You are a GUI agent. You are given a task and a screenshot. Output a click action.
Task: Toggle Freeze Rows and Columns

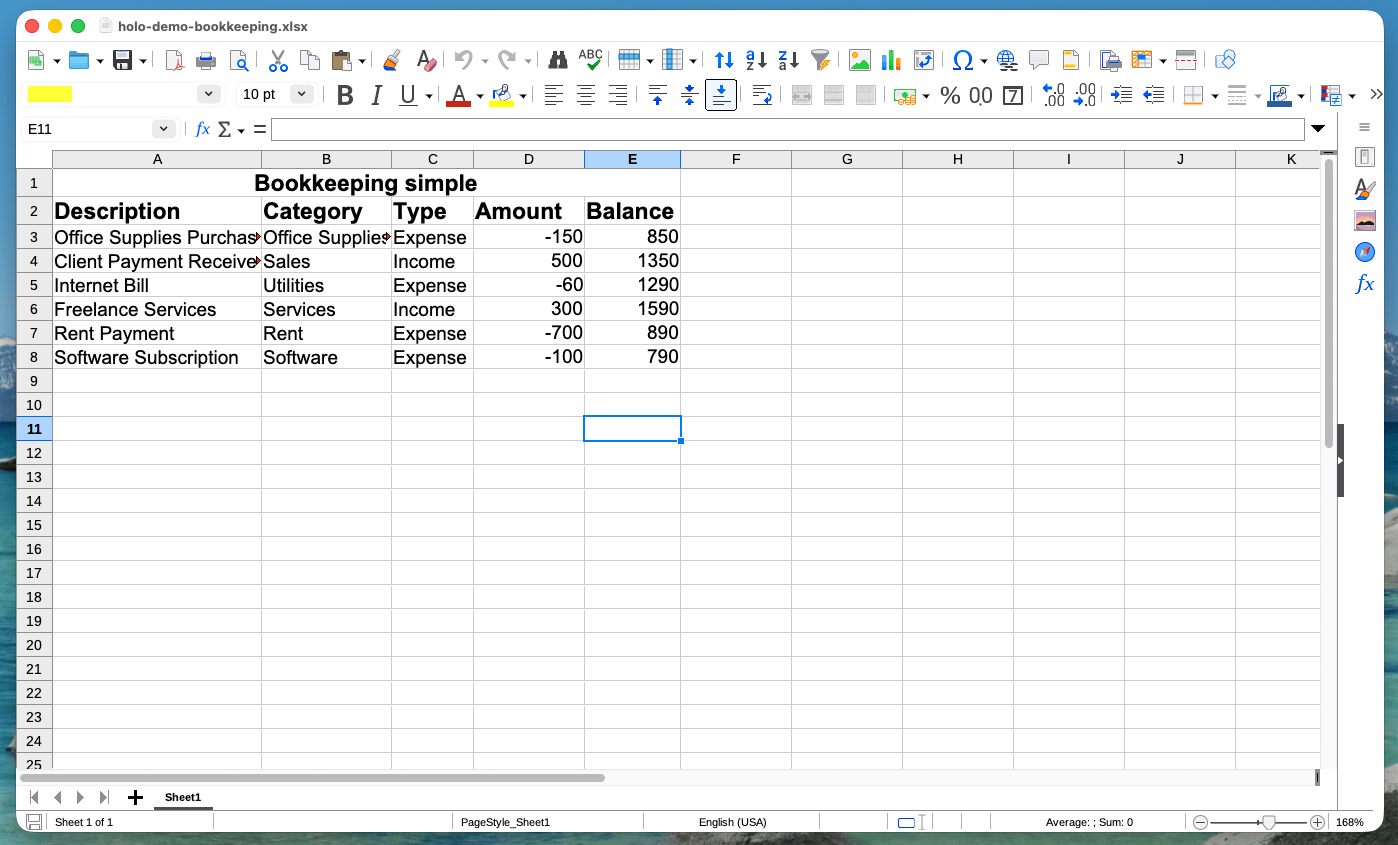(1142, 61)
